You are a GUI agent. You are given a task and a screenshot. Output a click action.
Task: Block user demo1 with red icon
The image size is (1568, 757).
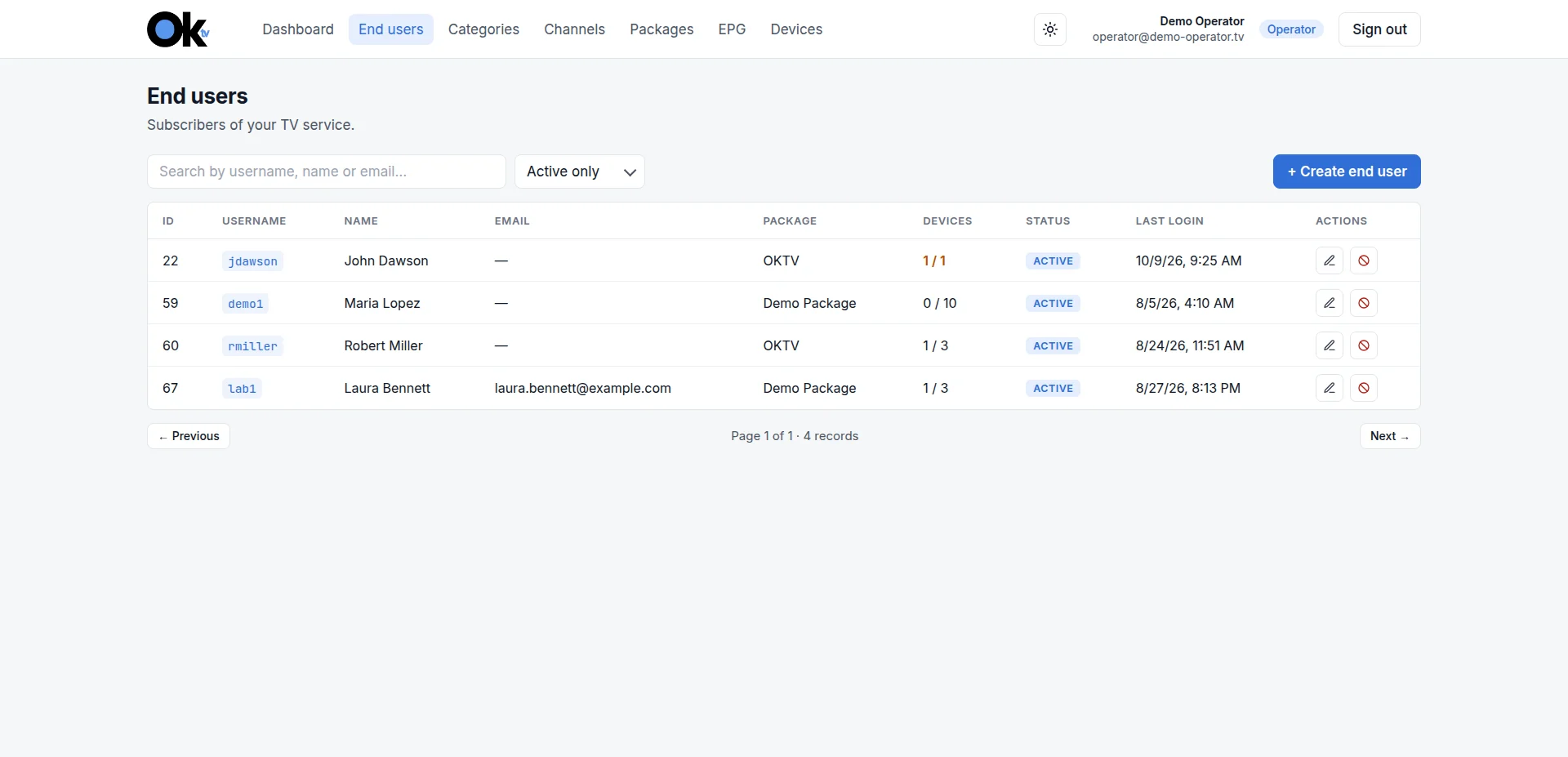pyautogui.click(x=1364, y=303)
